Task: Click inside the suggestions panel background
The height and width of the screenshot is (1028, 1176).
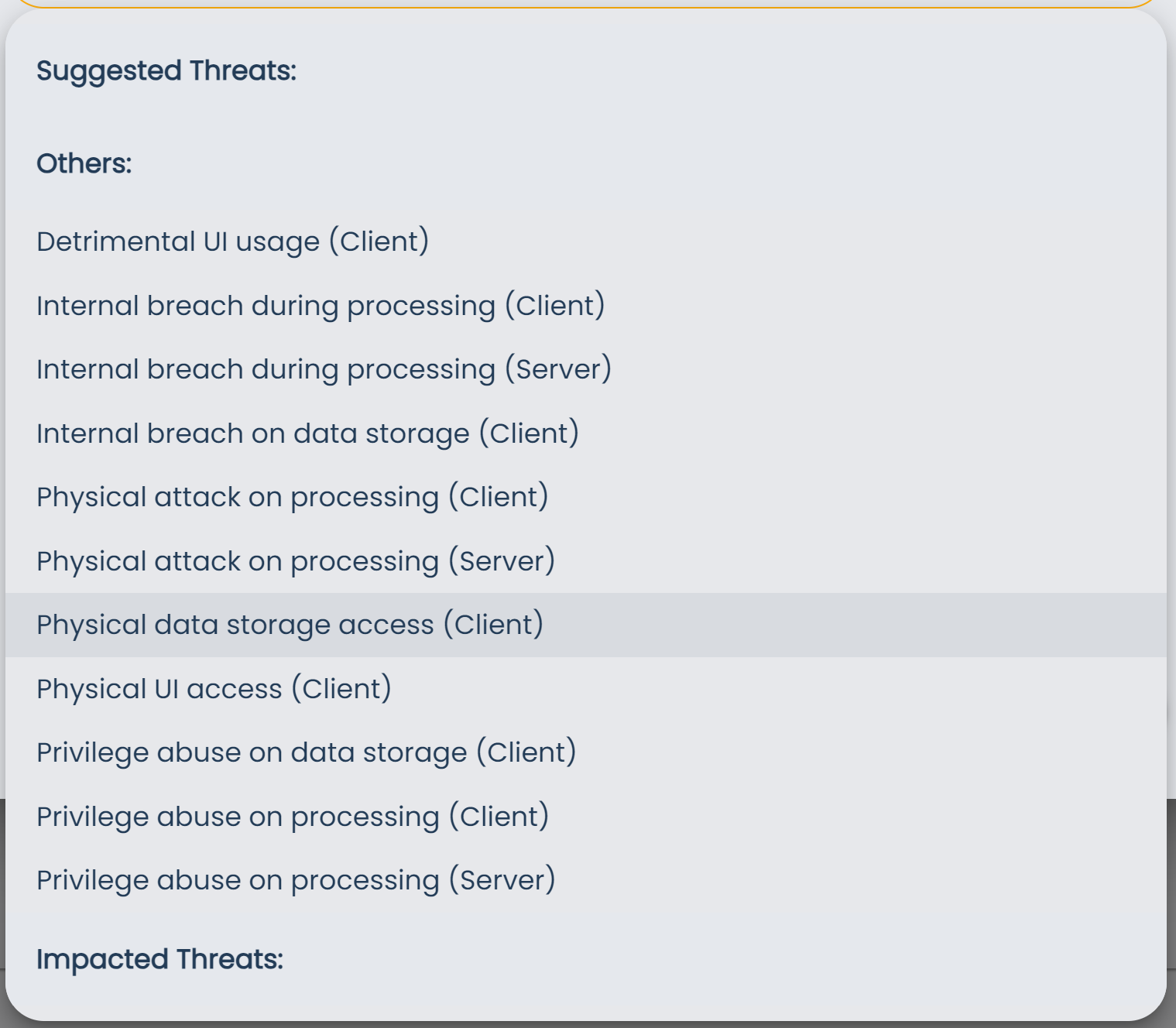Action: coord(852,155)
